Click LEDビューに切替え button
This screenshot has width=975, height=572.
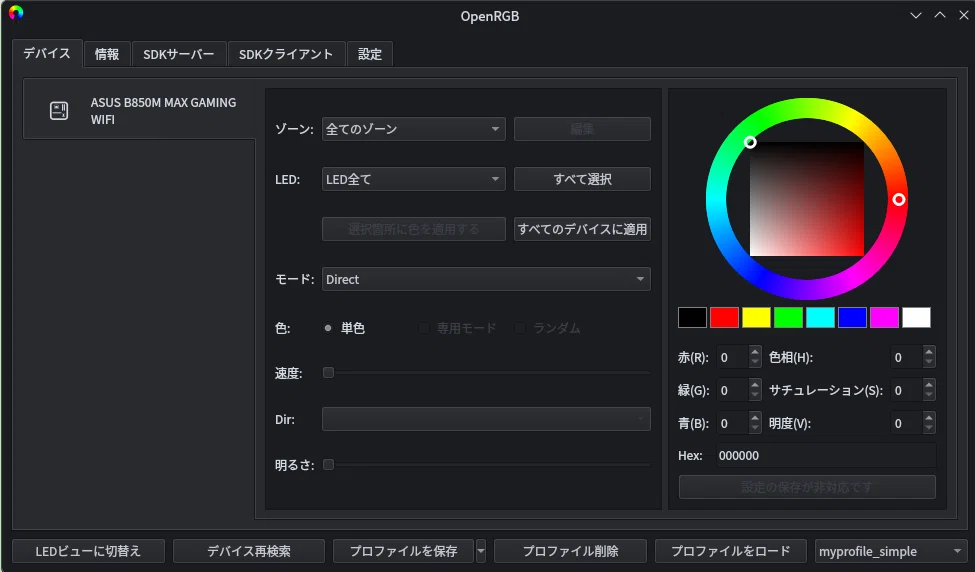click(x=88, y=551)
